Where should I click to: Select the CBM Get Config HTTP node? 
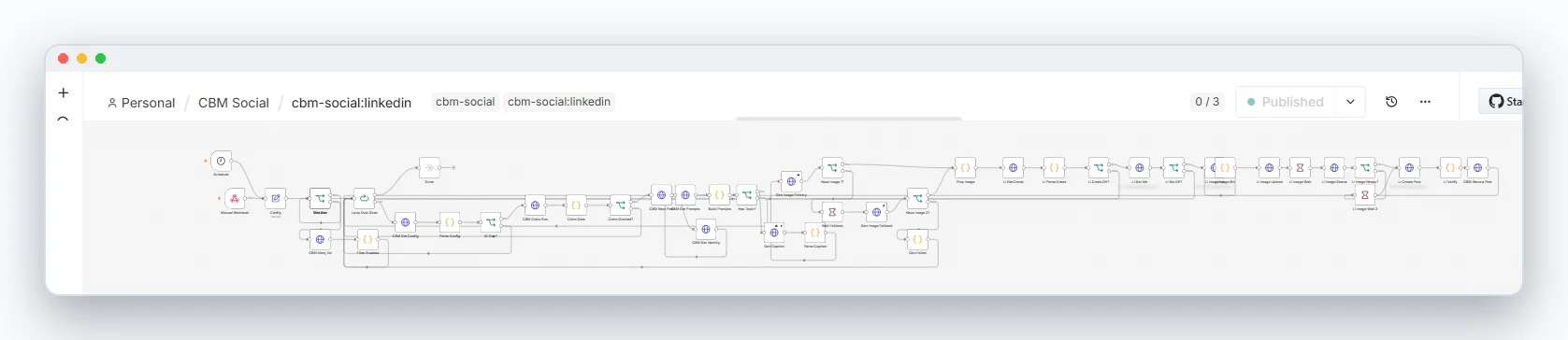click(405, 222)
